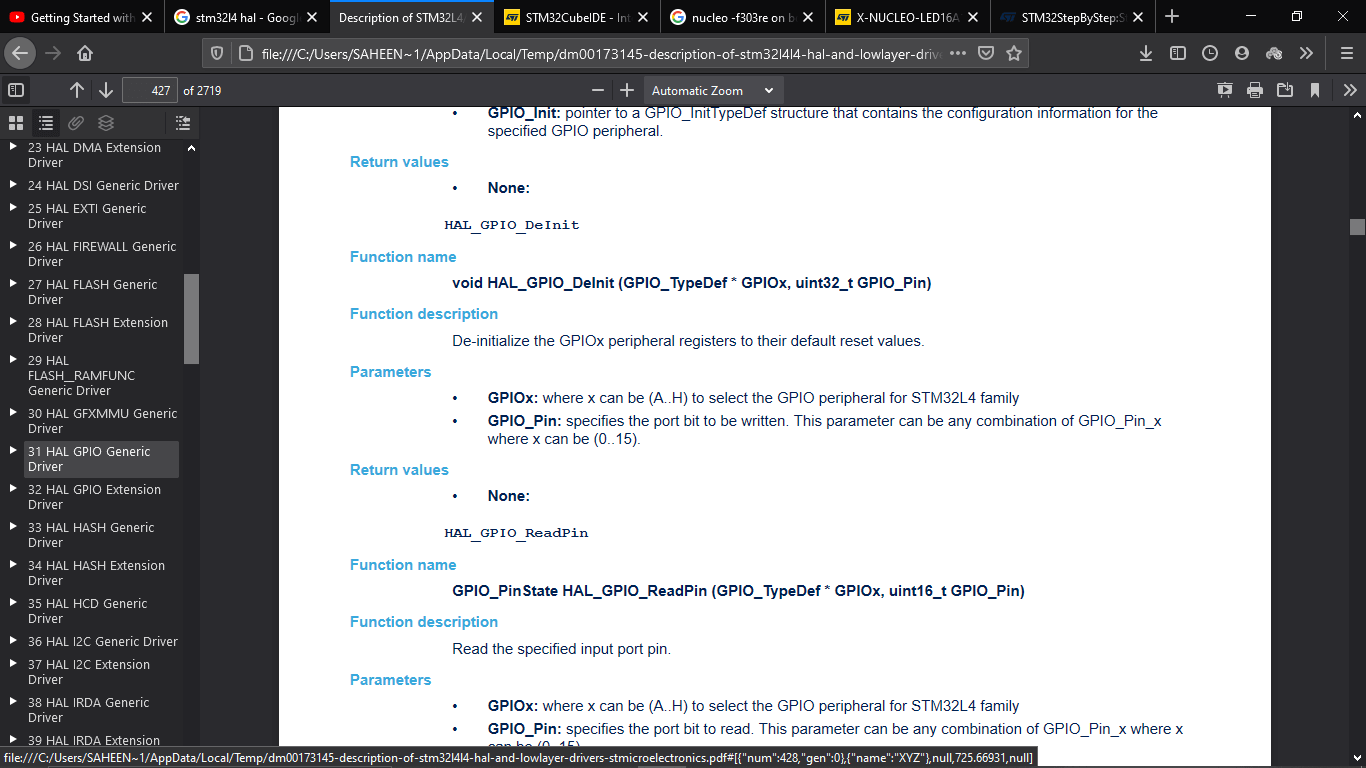Expand 25 HAL EXTI Generic Driver
1366x768 pixels.
tap(13, 208)
